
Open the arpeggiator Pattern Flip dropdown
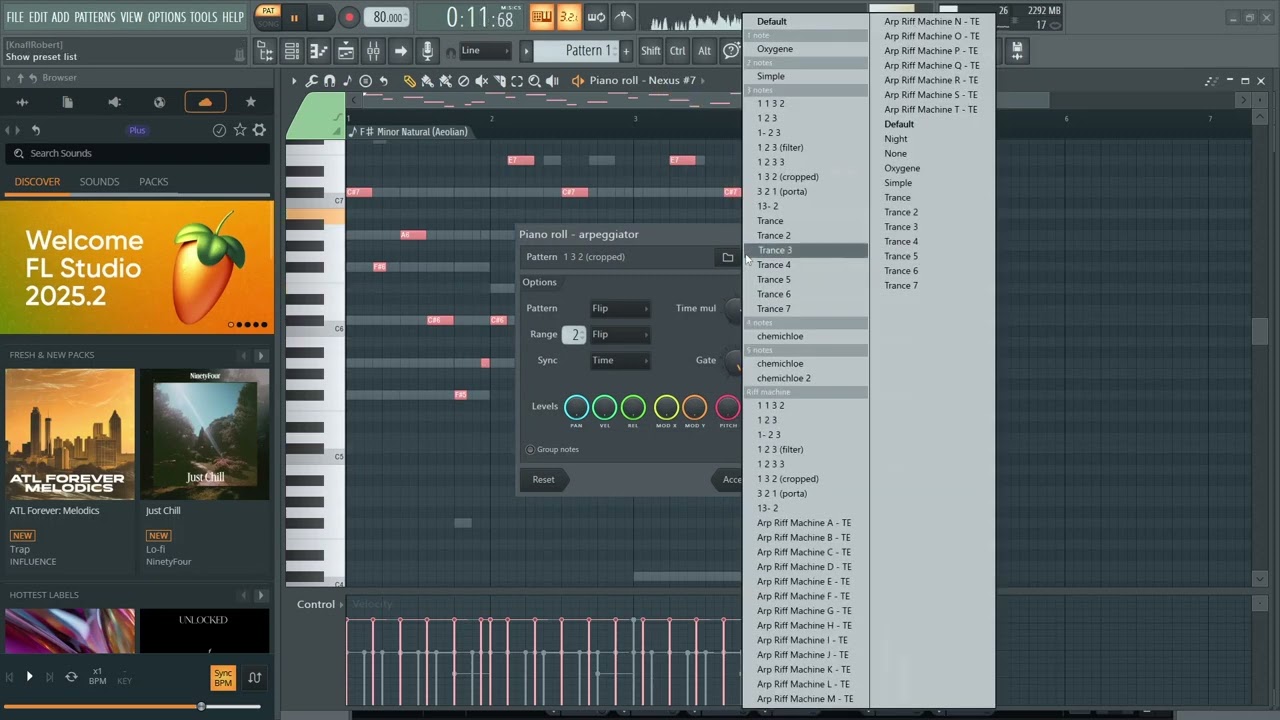(619, 308)
